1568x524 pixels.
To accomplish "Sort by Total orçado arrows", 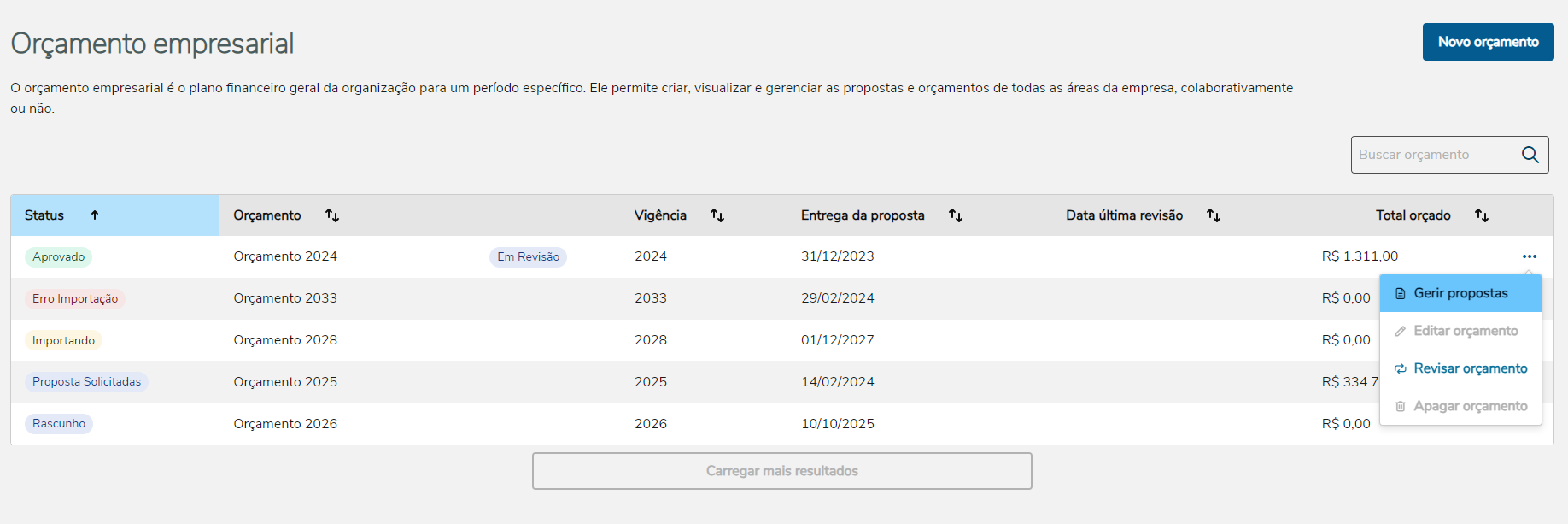I will click(1482, 215).
